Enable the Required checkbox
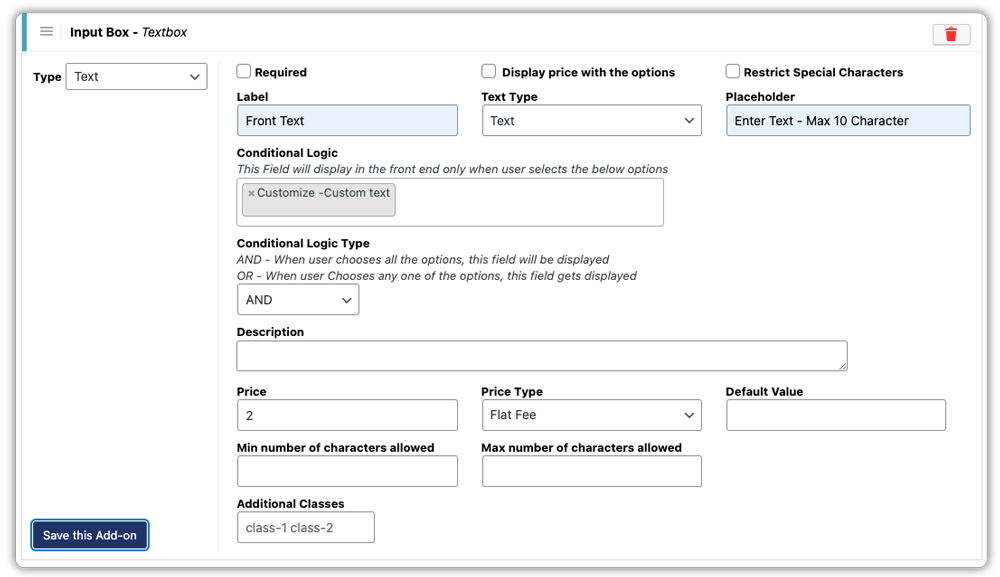The width and height of the screenshot is (1000, 577). (x=243, y=71)
